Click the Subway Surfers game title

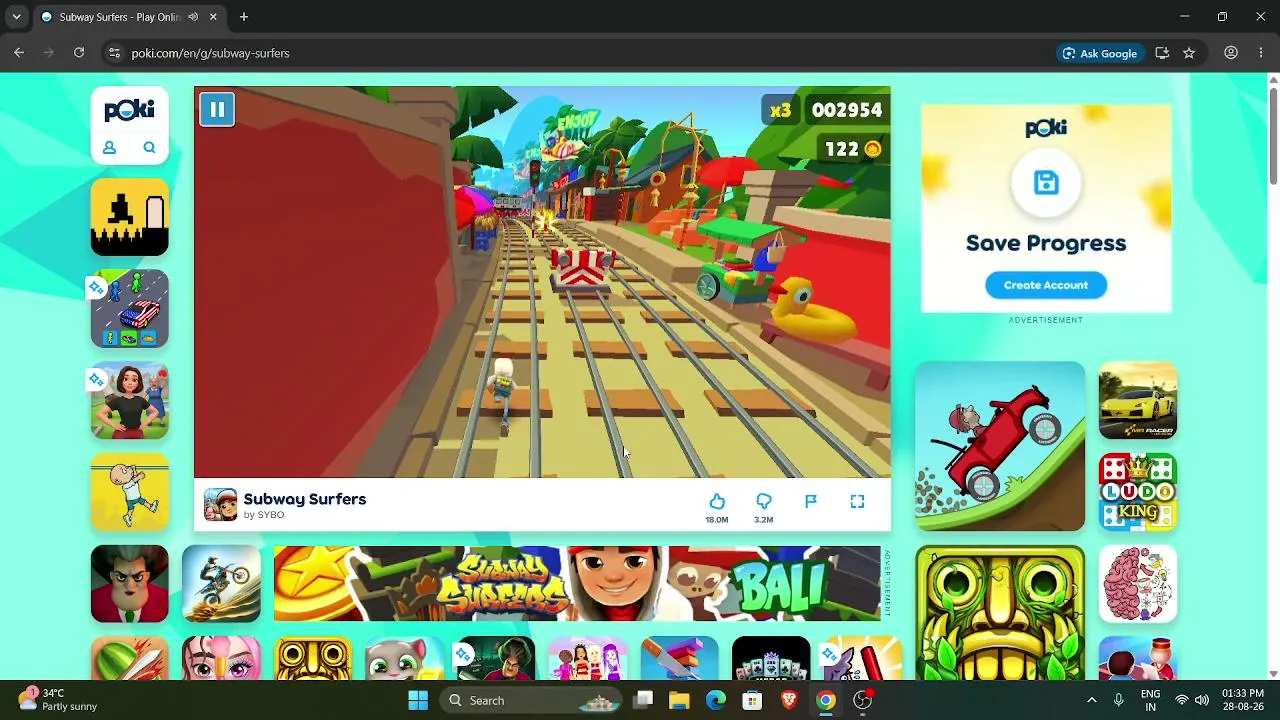click(305, 499)
